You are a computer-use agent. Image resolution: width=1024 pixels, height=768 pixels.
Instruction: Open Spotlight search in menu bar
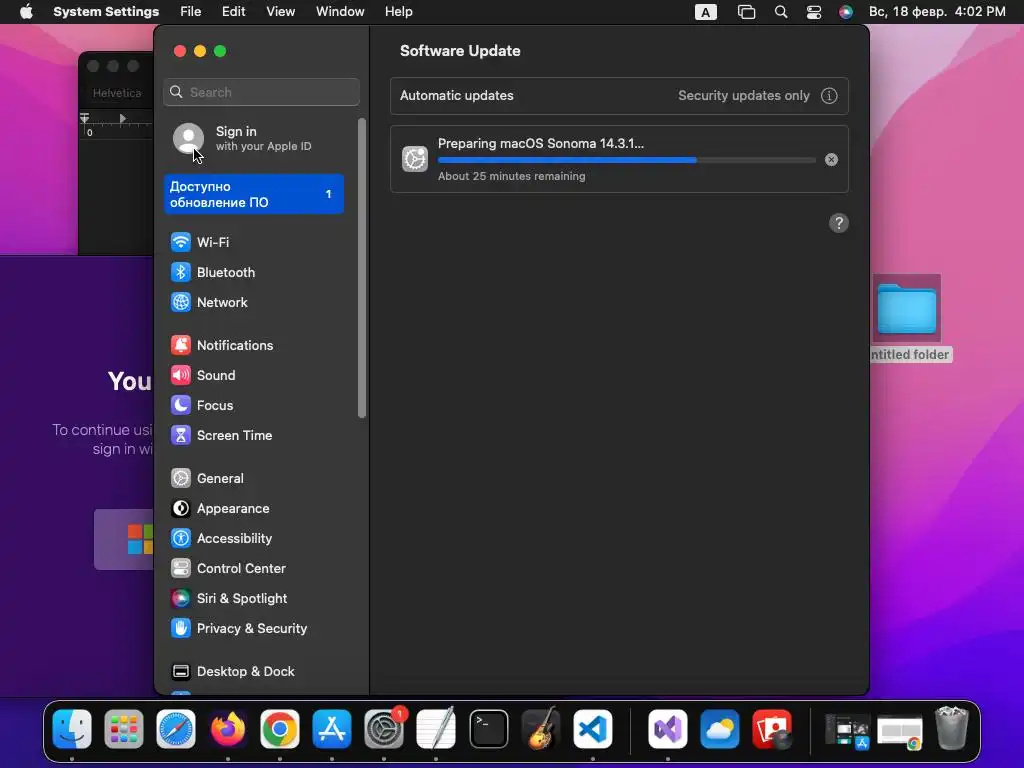point(780,12)
